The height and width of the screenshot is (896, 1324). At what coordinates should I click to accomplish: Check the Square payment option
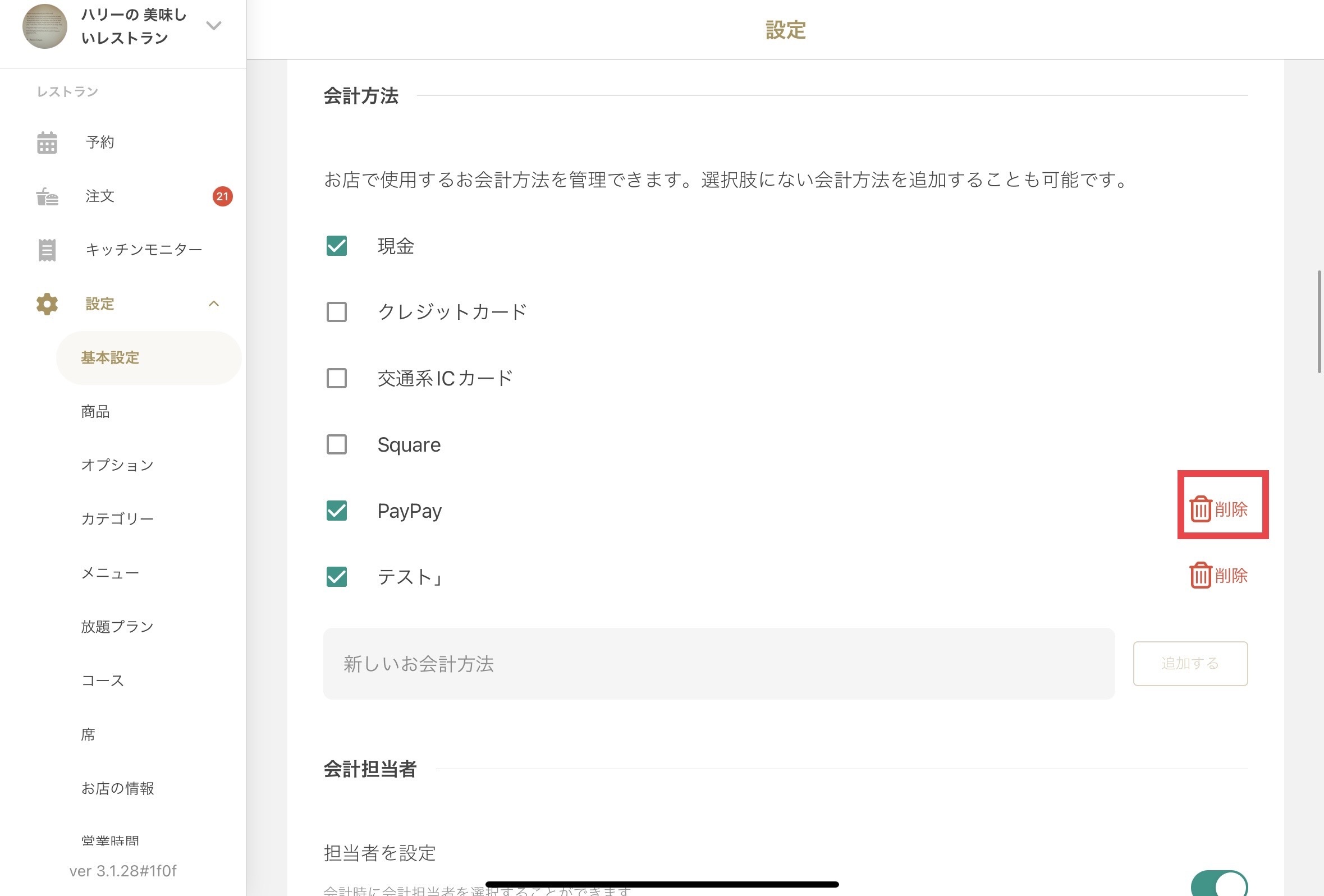337,445
